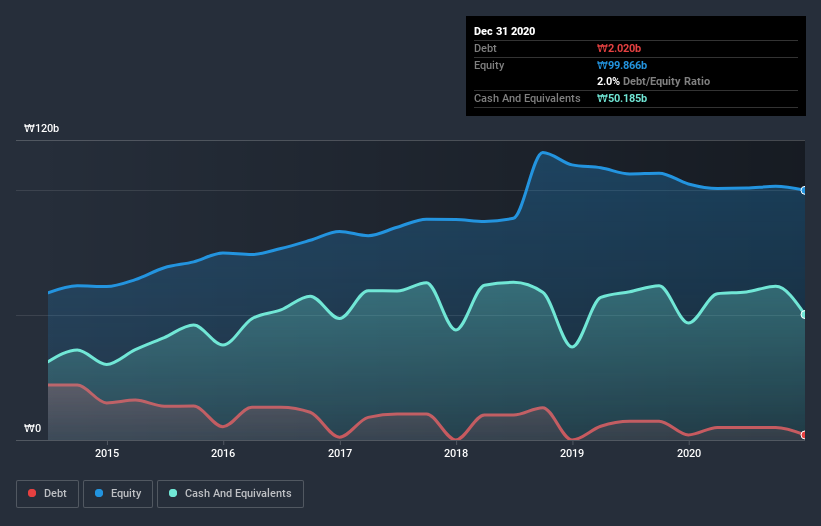Click the Debt data point marker at Dec 2020
Screen dimensions: 821x526
pyautogui.click(x=804, y=435)
